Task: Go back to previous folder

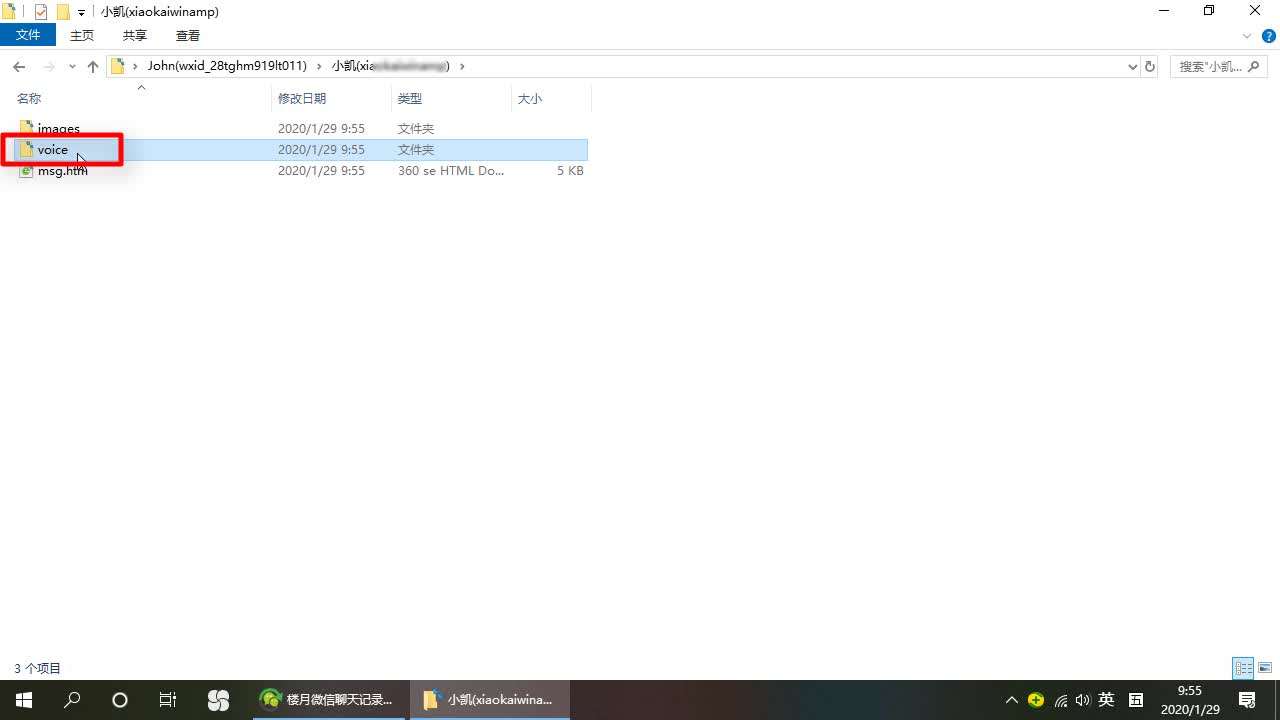Action: [x=19, y=66]
